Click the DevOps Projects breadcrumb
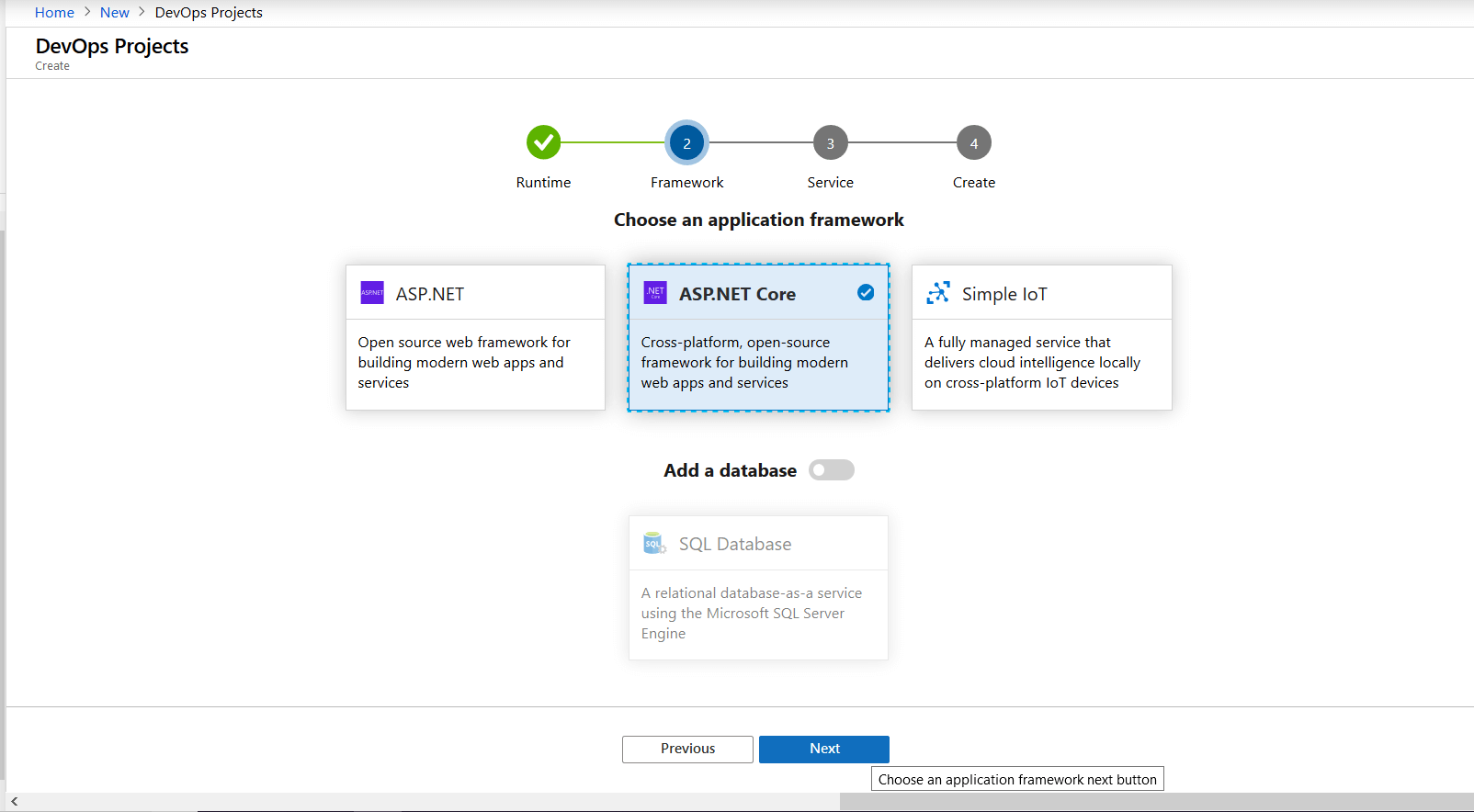Image resolution: width=1474 pixels, height=812 pixels. 209,13
